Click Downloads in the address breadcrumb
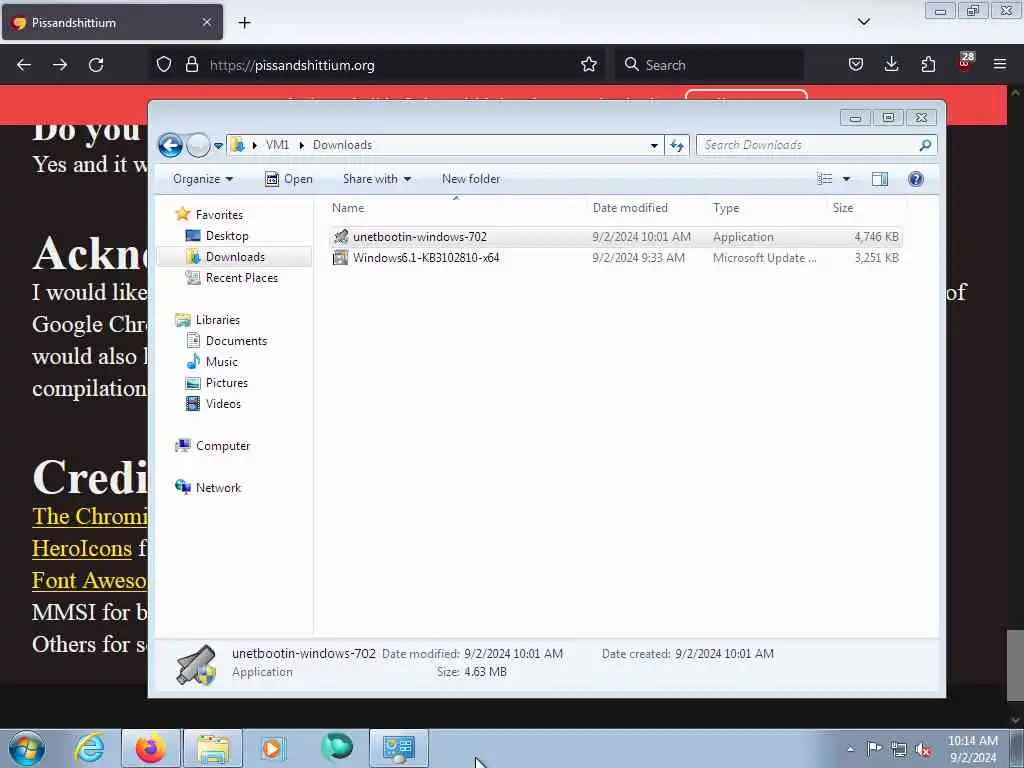 click(342, 145)
